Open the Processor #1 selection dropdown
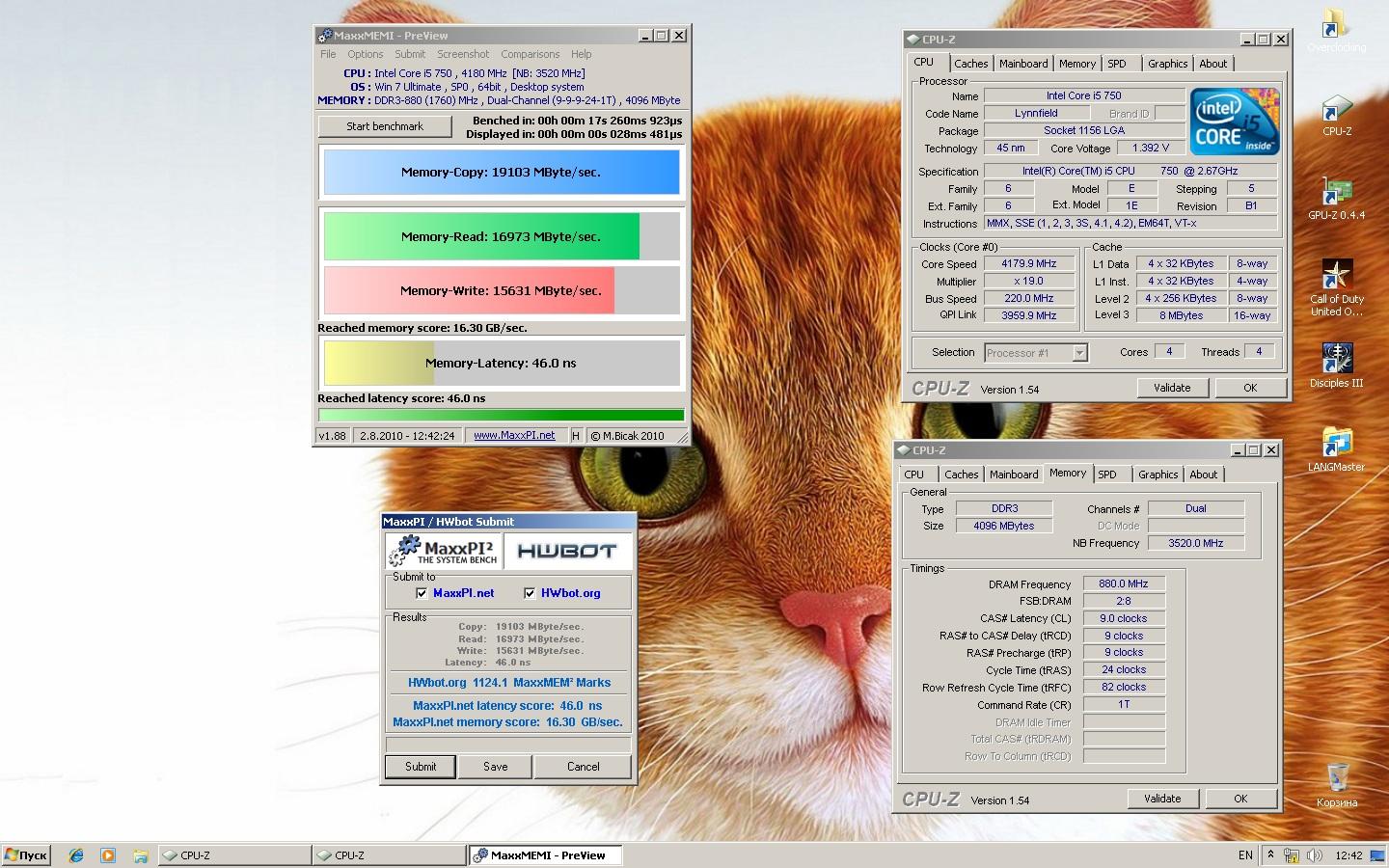Screen dimensions: 1389x868 pos(1079,353)
